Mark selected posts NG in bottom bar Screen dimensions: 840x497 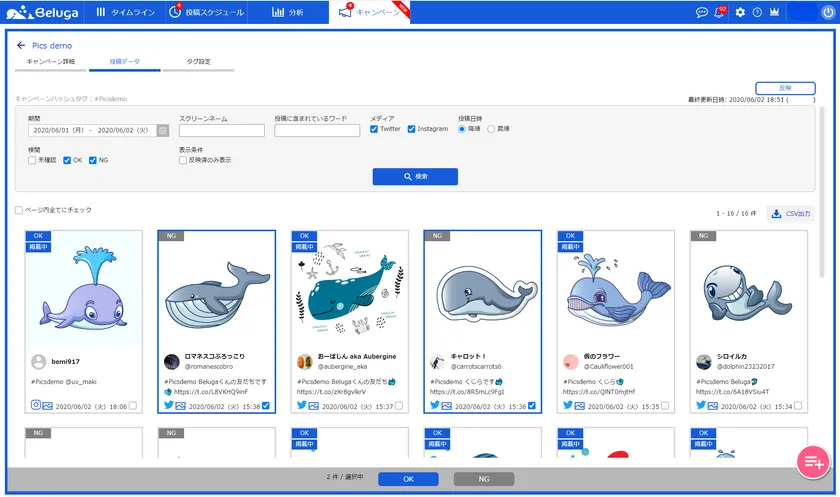click(x=484, y=479)
